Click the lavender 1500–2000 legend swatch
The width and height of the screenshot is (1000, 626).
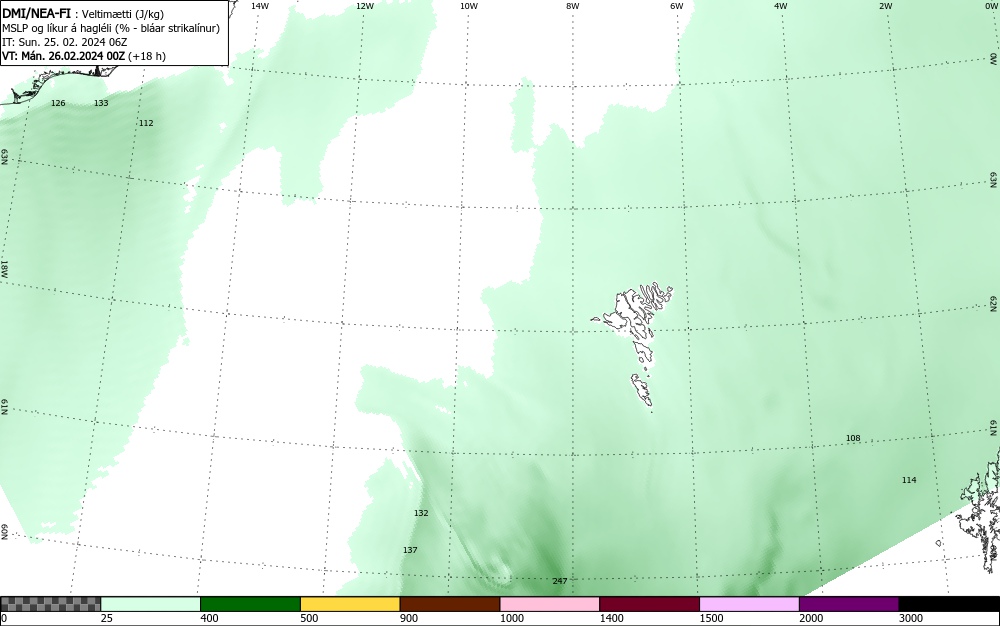click(749, 604)
